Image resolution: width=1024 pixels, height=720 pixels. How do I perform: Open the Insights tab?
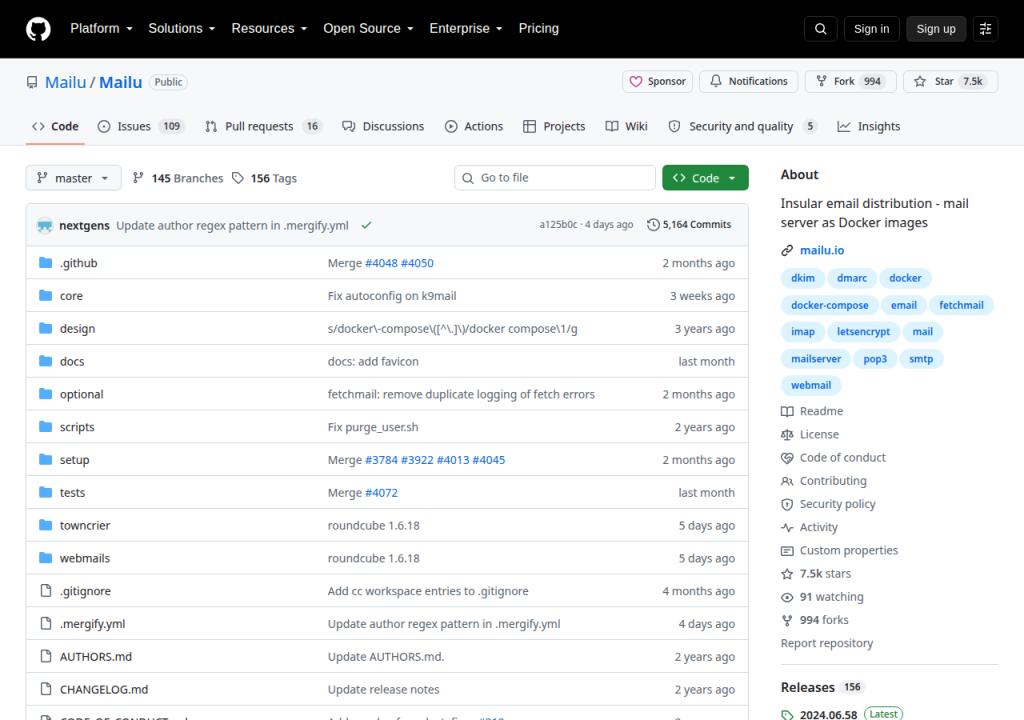pyautogui.click(x=869, y=127)
